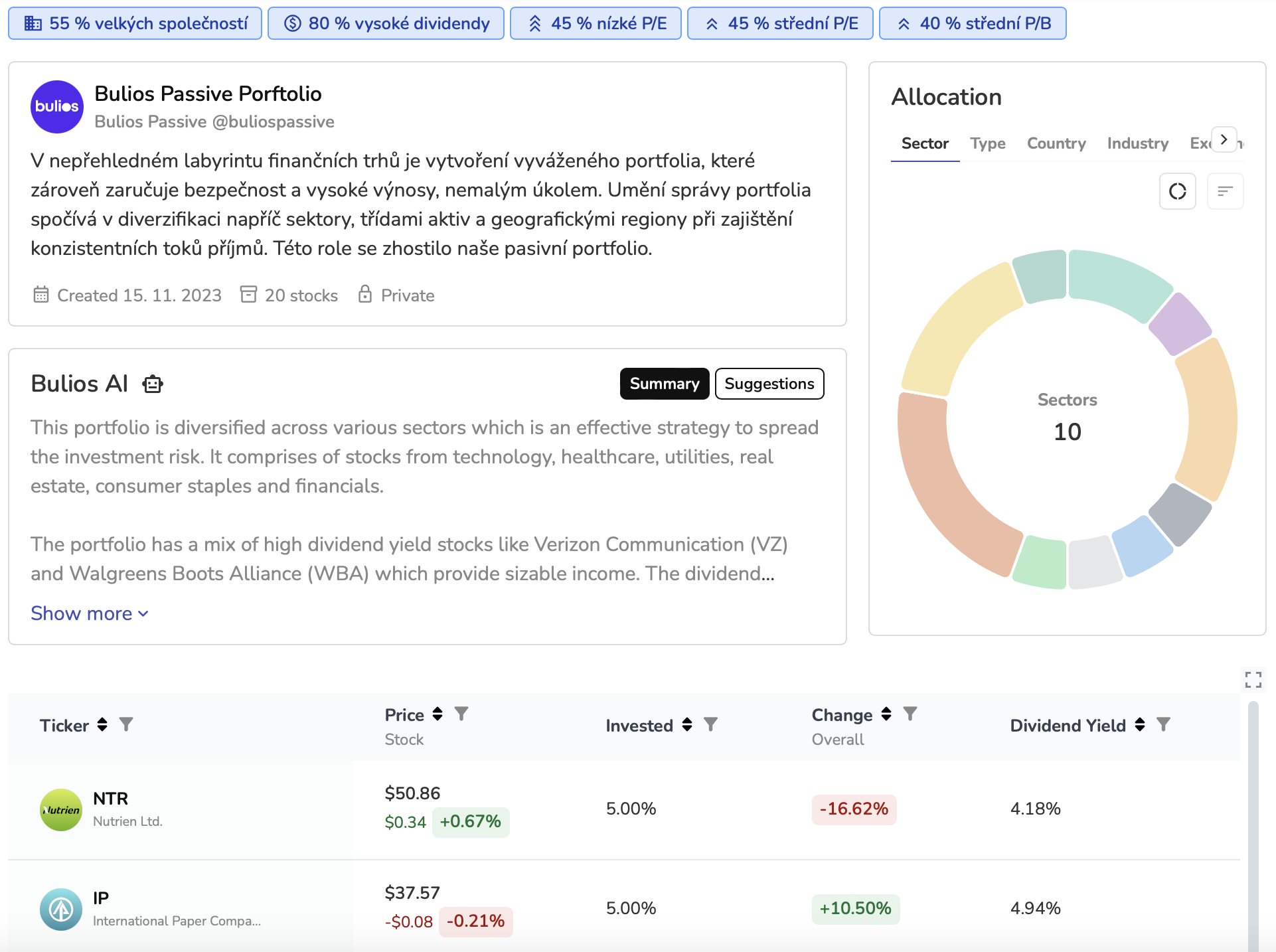Open the @buliospassive profile link
Image resolution: width=1276 pixels, height=952 pixels.
(x=274, y=121)
